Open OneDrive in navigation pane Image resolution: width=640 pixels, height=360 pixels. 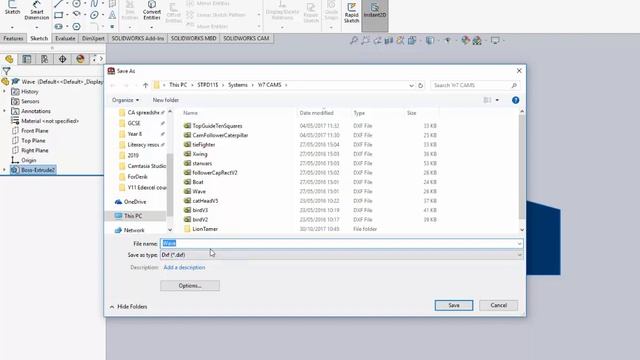(x=135, y=202)
